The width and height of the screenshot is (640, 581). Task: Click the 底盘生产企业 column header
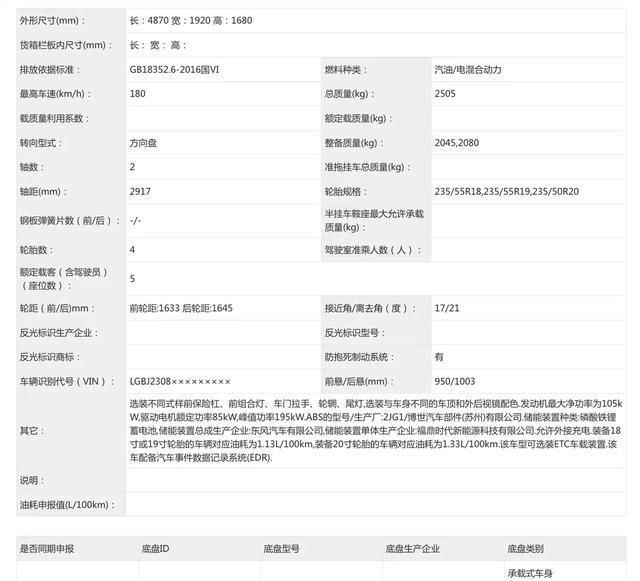413,548
